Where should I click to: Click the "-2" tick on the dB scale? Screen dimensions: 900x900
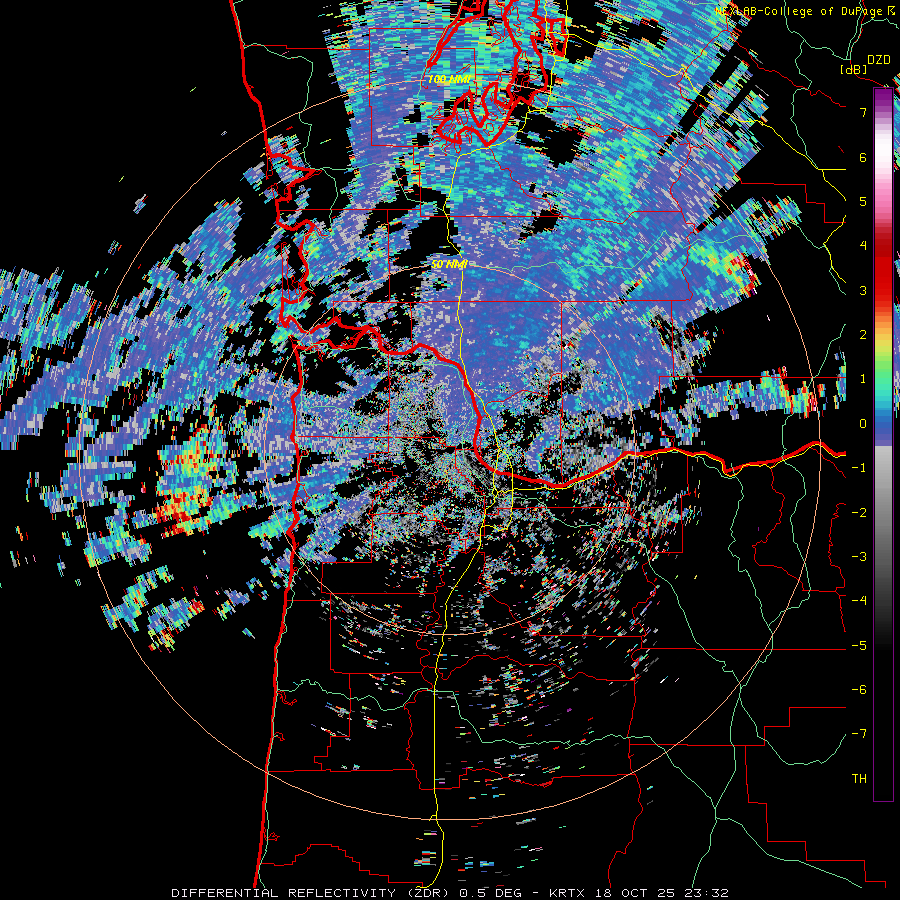(x=859, y=513)
